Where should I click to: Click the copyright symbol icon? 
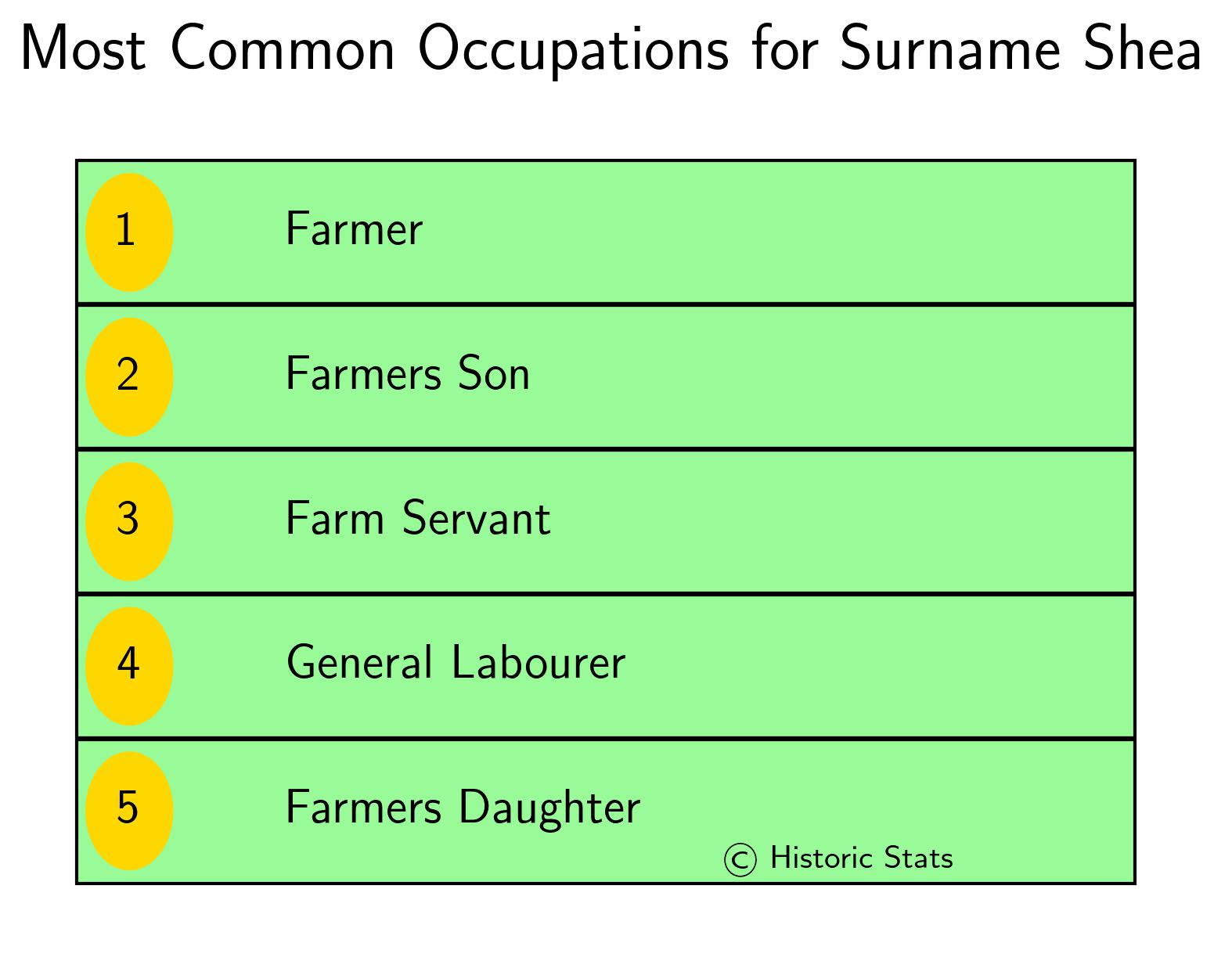(x=740, y=859)
